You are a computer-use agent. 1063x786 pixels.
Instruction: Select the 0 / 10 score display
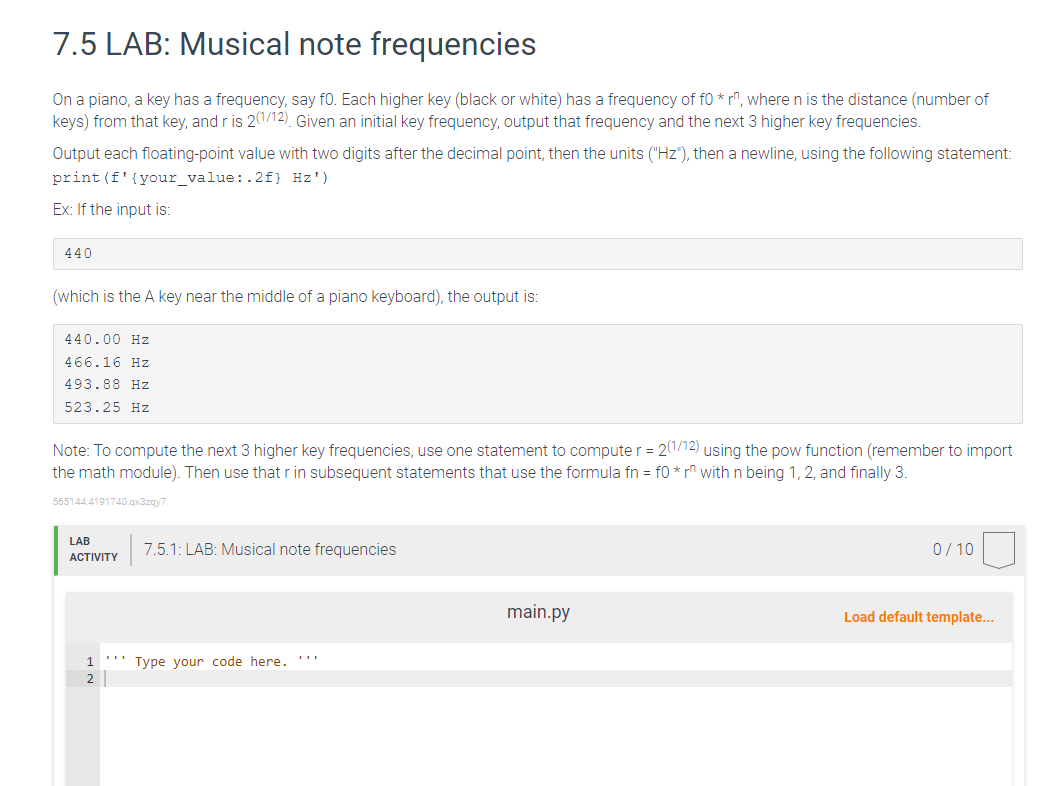coord(954,549)
